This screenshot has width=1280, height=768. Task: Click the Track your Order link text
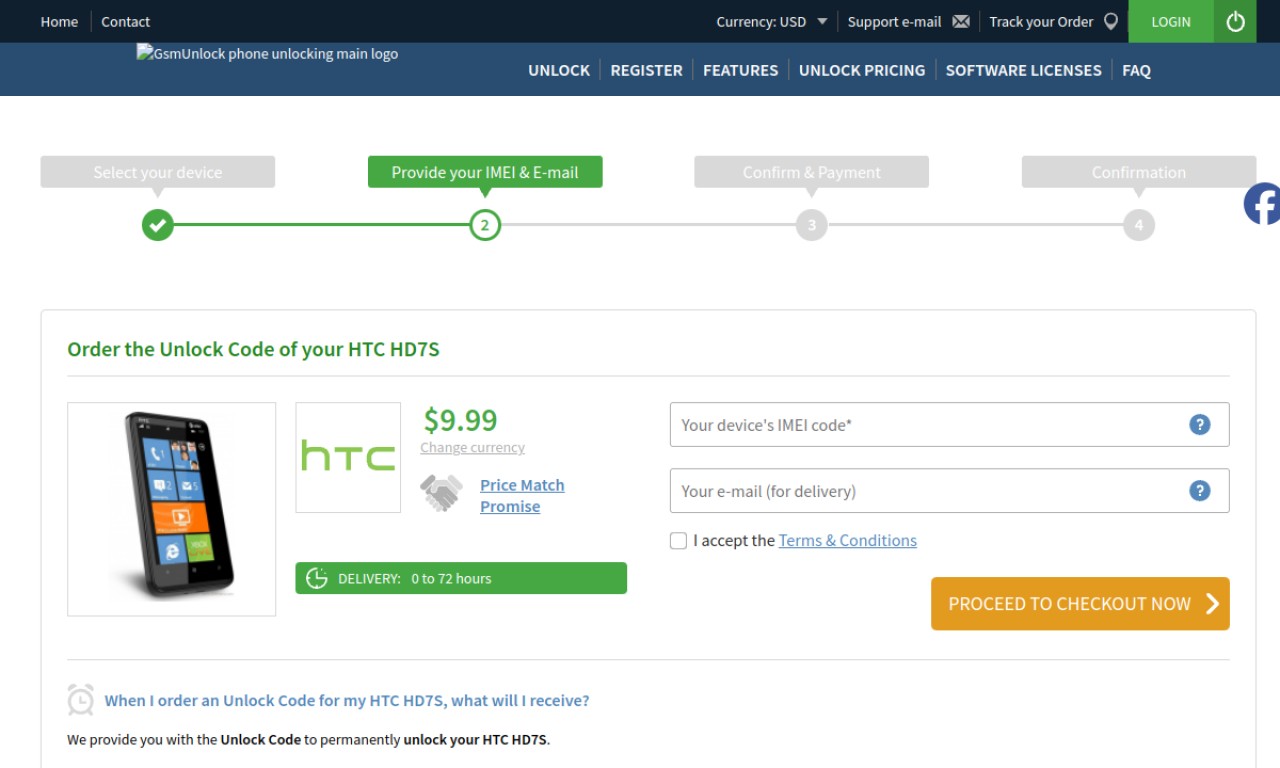coord(1041,21)
